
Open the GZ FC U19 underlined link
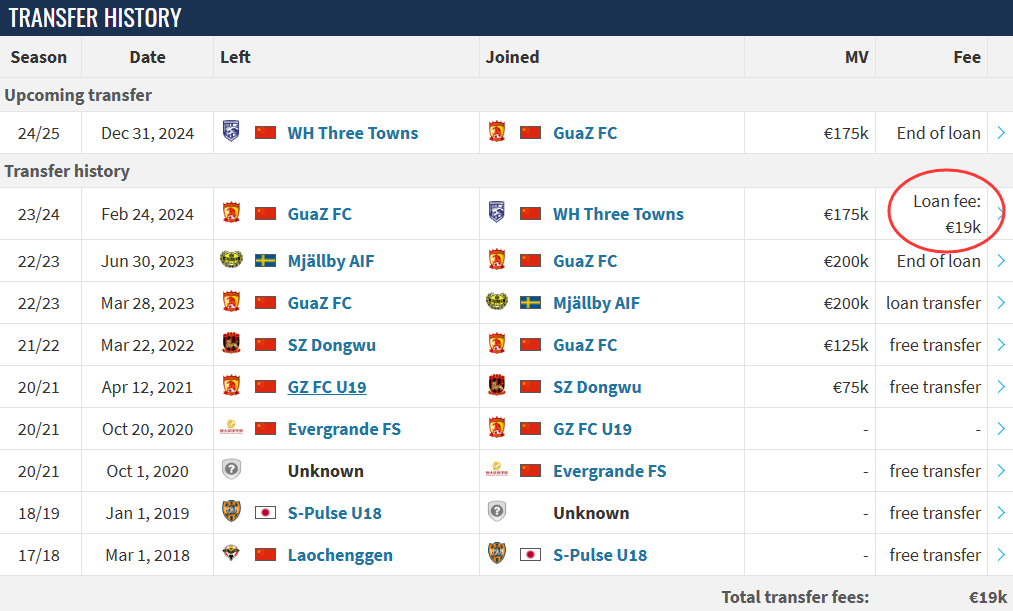click(327, 387)
